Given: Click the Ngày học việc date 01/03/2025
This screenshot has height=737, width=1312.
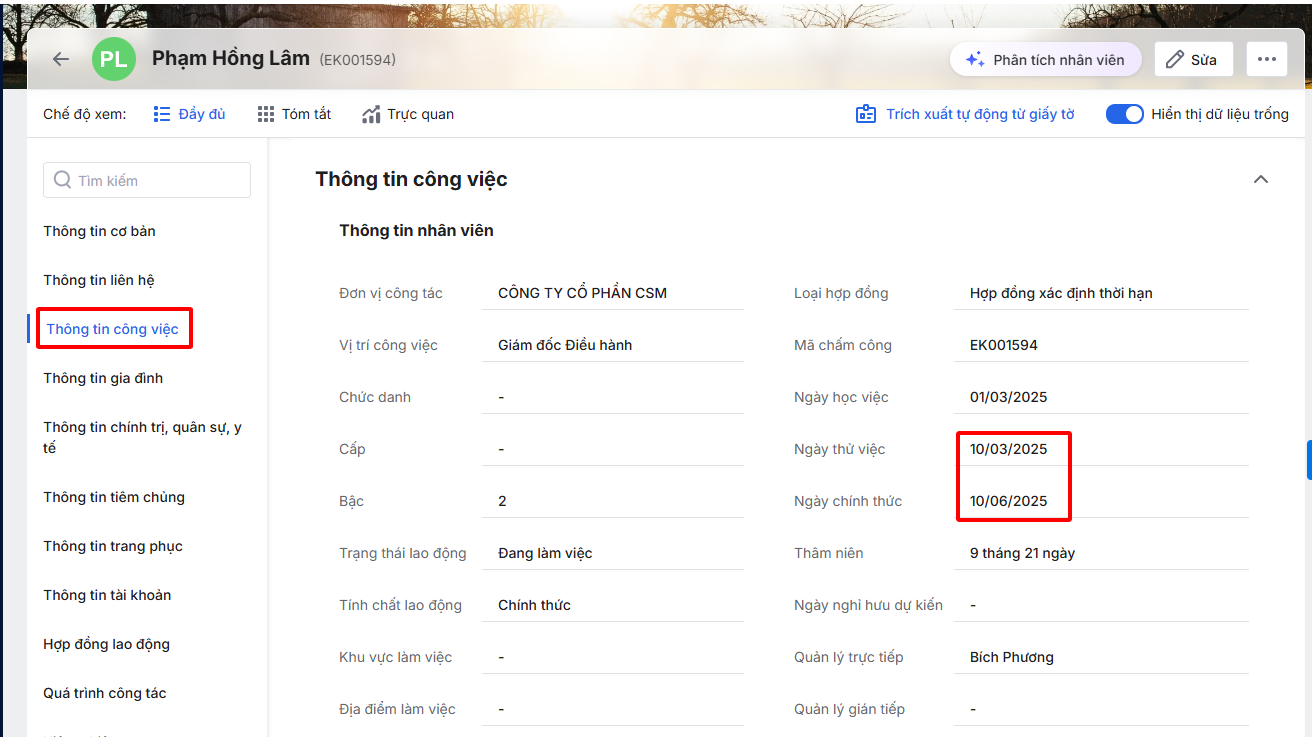Looking at the screenshot, I should (x=1009, y=397).
